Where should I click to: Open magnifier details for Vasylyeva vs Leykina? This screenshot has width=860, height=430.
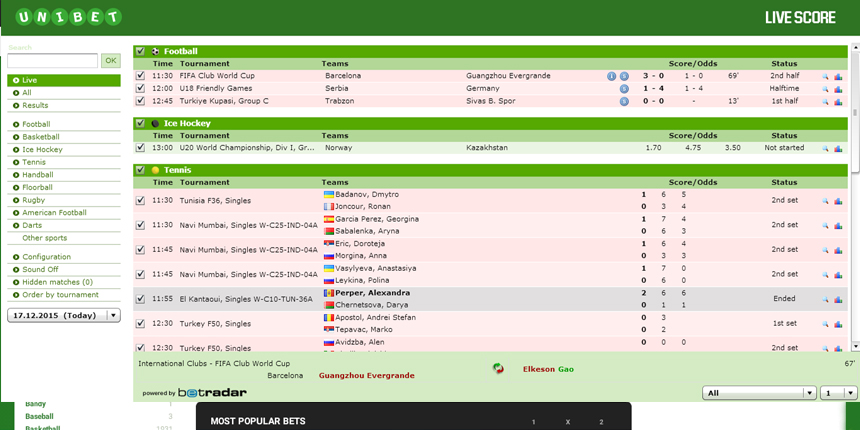[825, 275]
